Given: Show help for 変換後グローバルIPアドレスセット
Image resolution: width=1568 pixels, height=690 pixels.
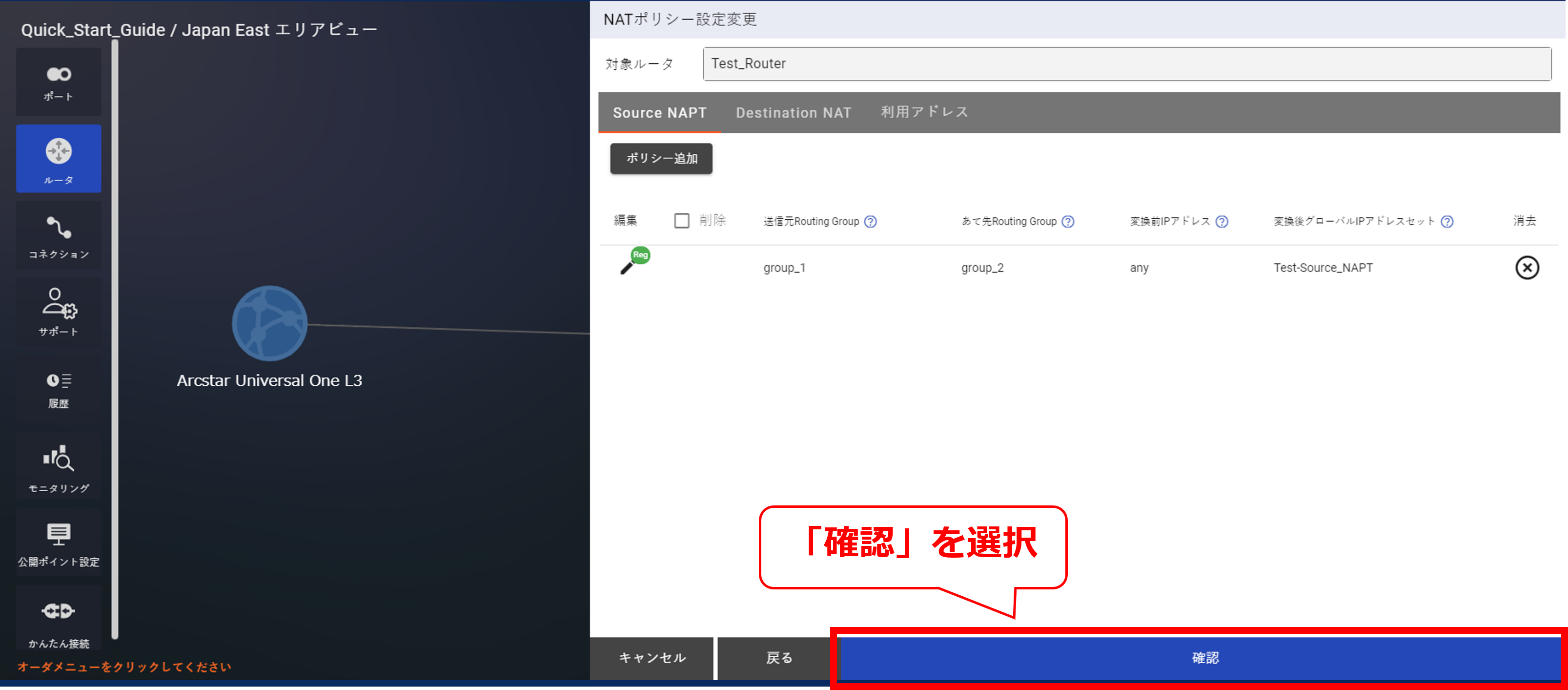Looking at the screenshot, I should coord(1447,222).
